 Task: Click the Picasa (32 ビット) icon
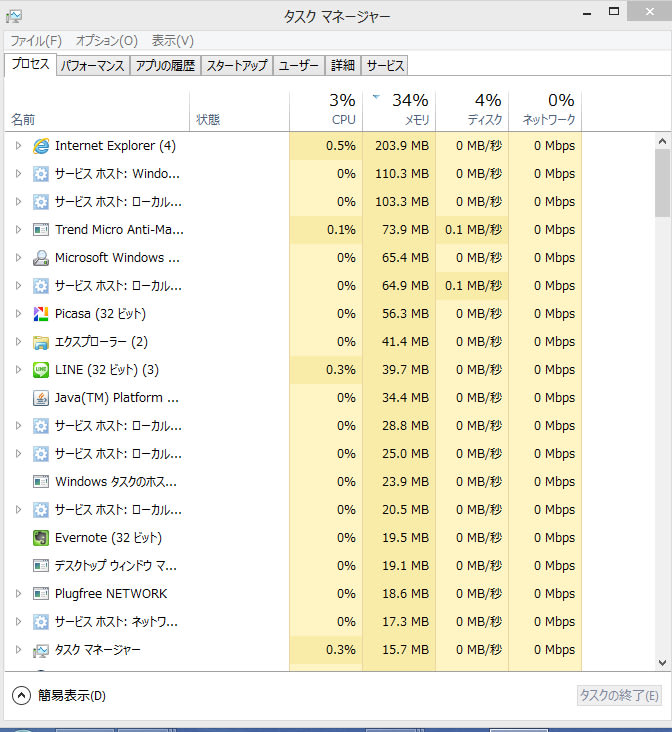pos(41,314)
